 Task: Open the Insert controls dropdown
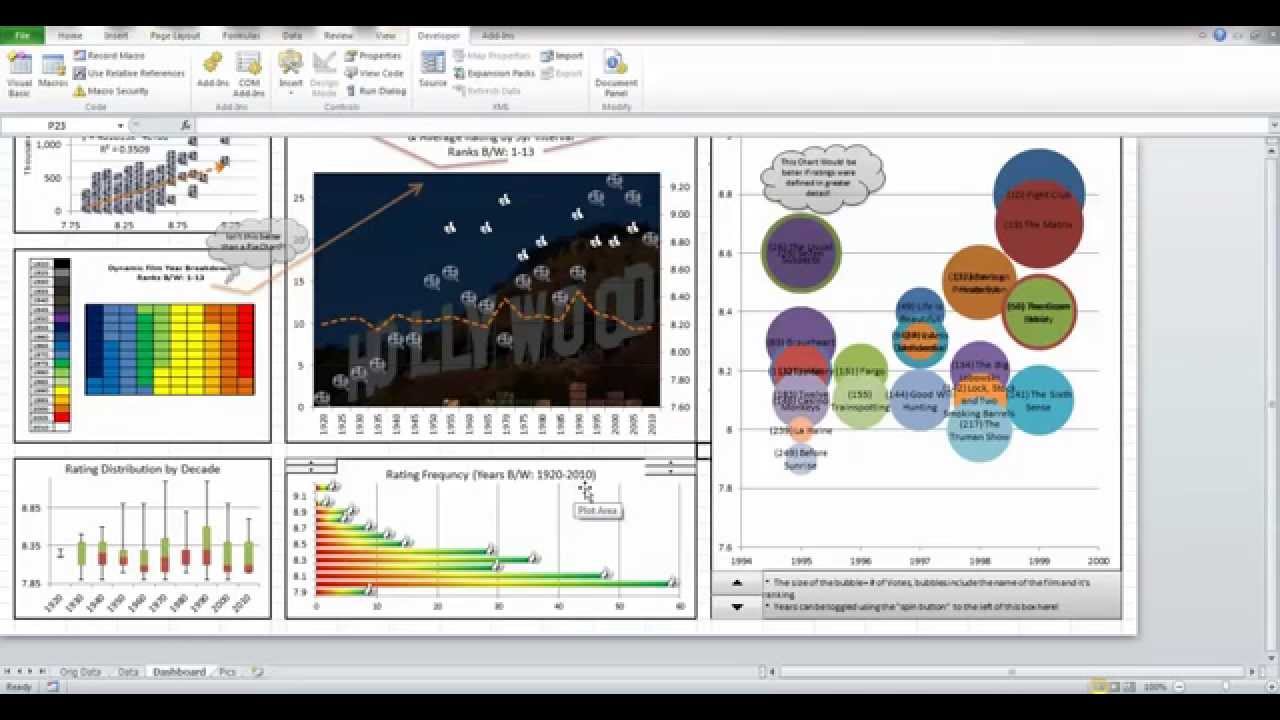[290, 74]
